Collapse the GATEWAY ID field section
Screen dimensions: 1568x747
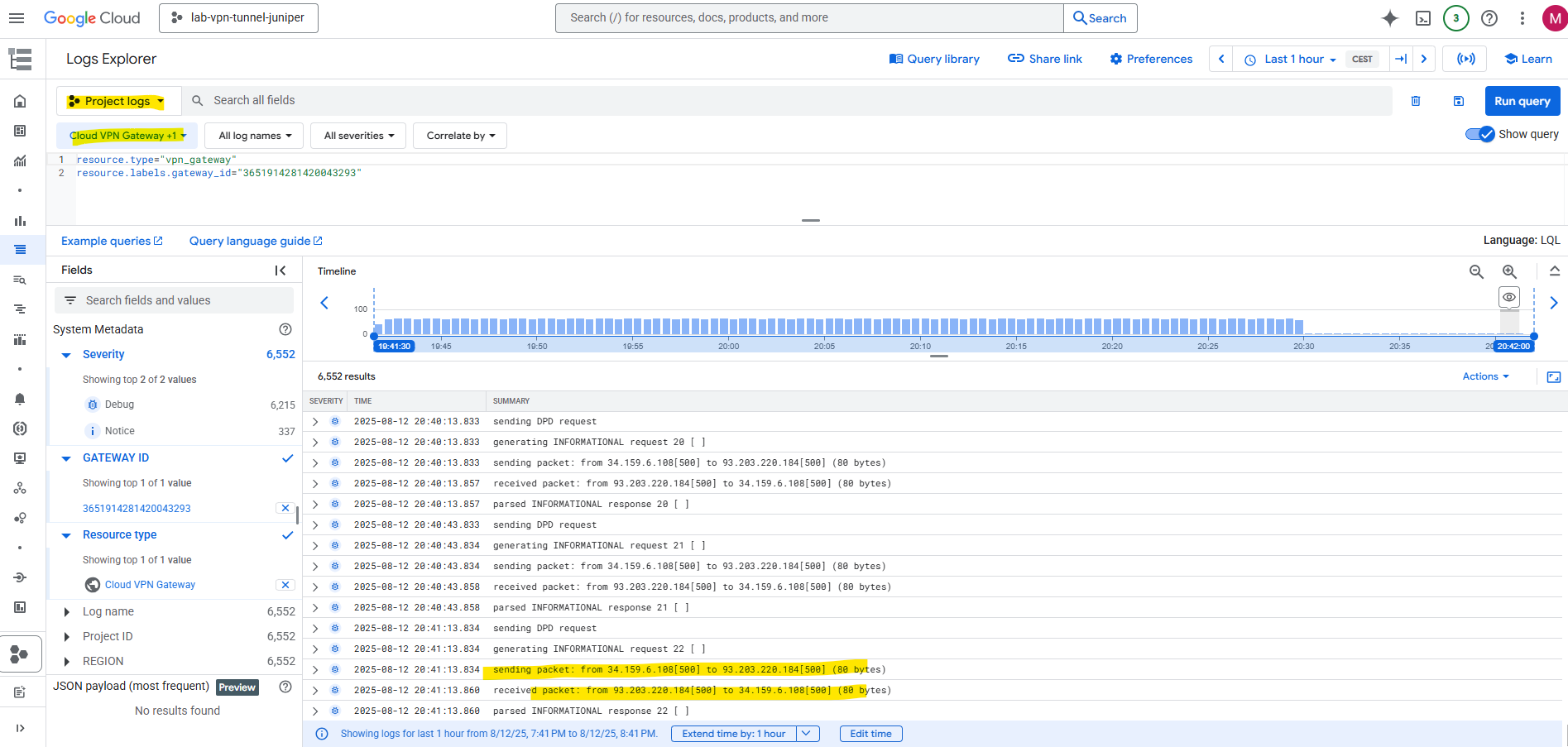click(67, 458)
